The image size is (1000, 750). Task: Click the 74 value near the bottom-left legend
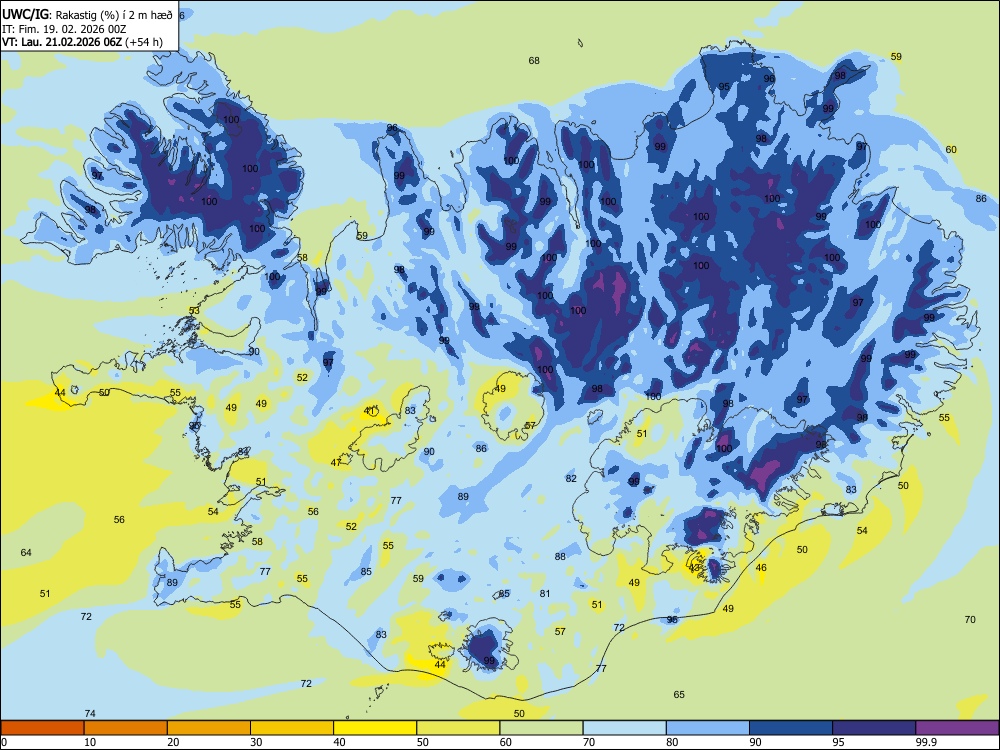point(90,713)
